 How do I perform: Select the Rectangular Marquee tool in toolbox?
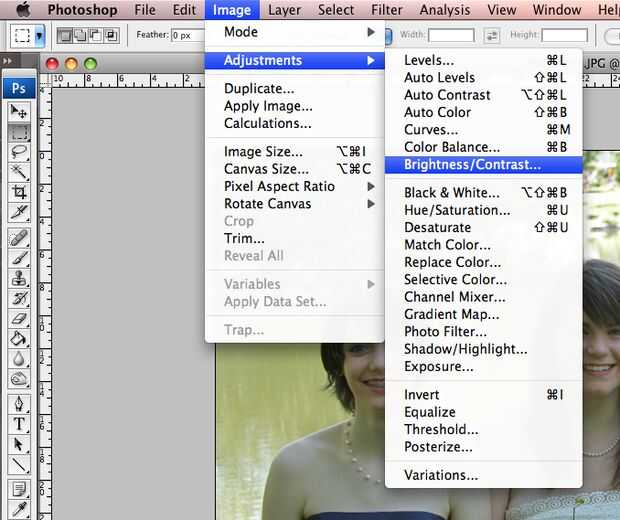tap(19, 132)
